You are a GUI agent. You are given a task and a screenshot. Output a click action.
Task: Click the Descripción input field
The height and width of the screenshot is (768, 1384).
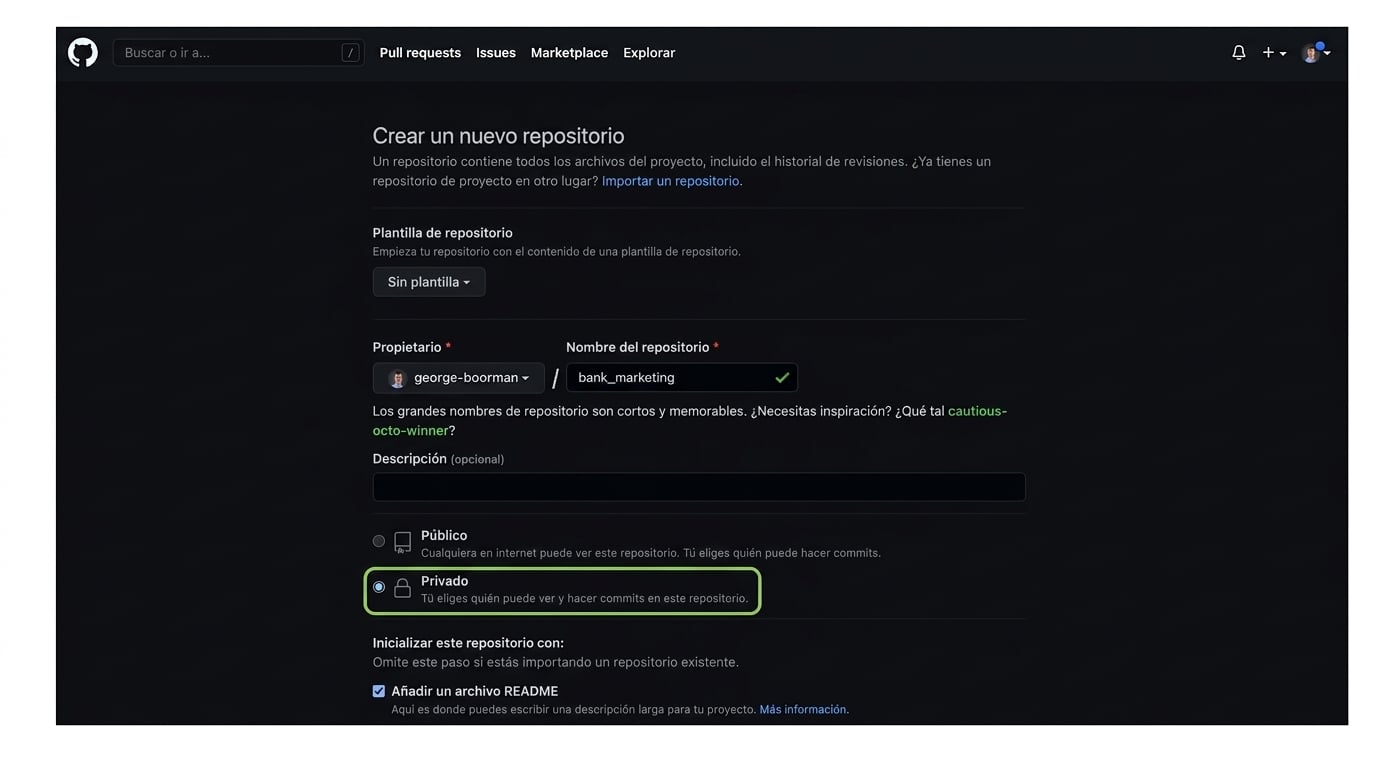click(699, 487)
